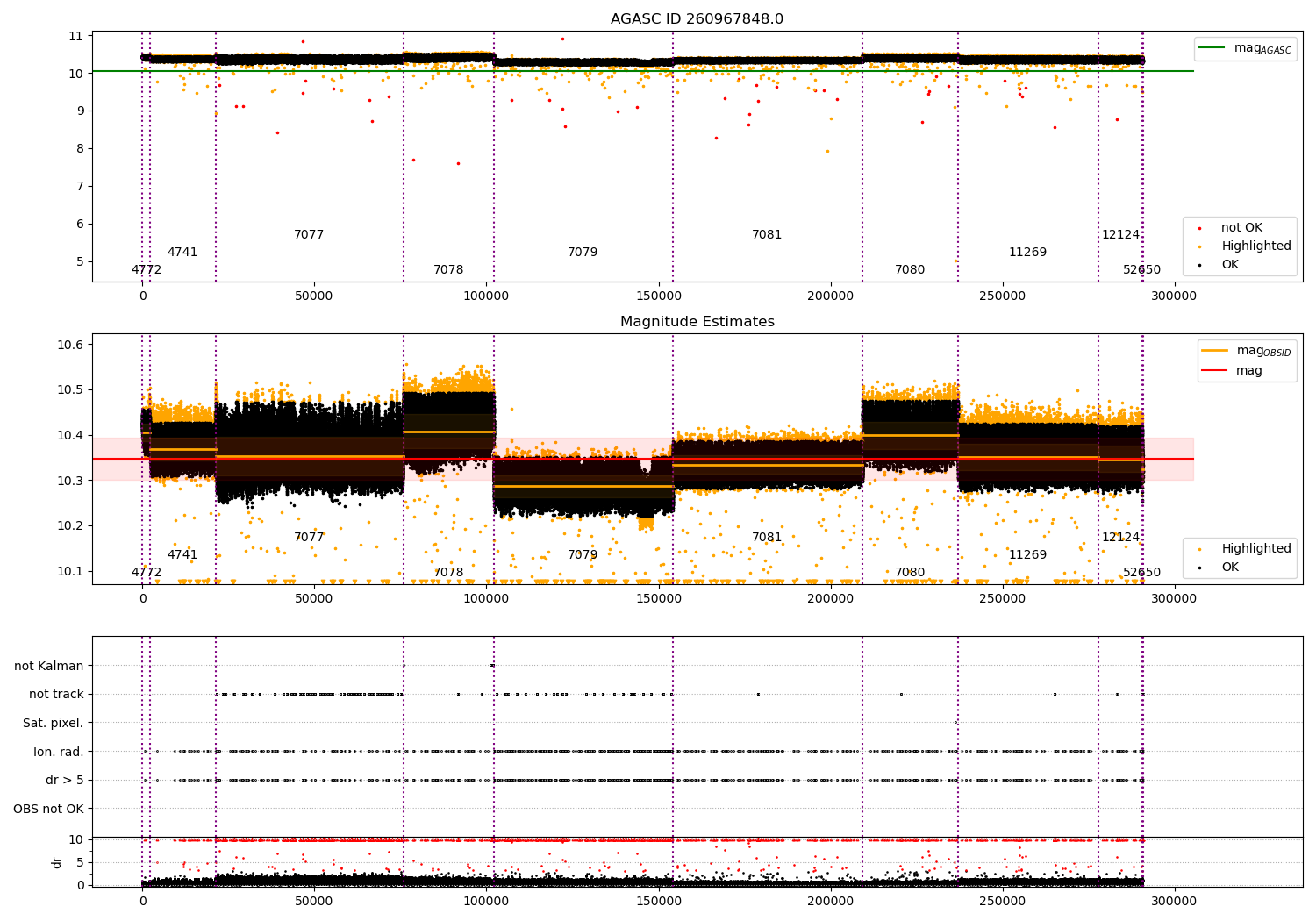Click the 'dr > 5' row label
The image size is (1316, 921).
(x=65, y=780)
